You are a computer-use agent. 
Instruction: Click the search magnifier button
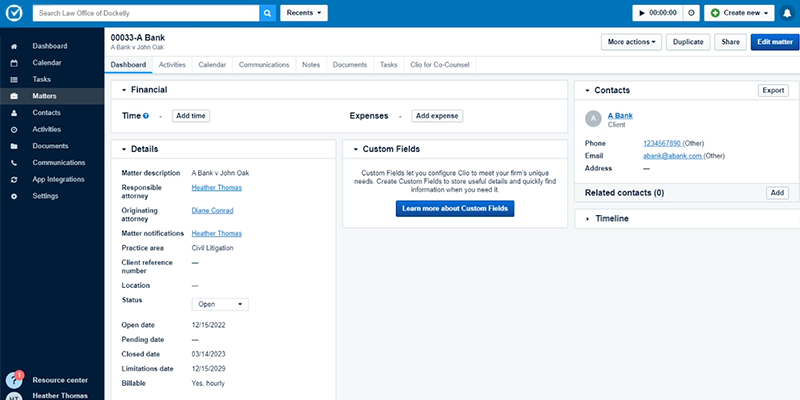pyautogui.click(x=267, y=13)
